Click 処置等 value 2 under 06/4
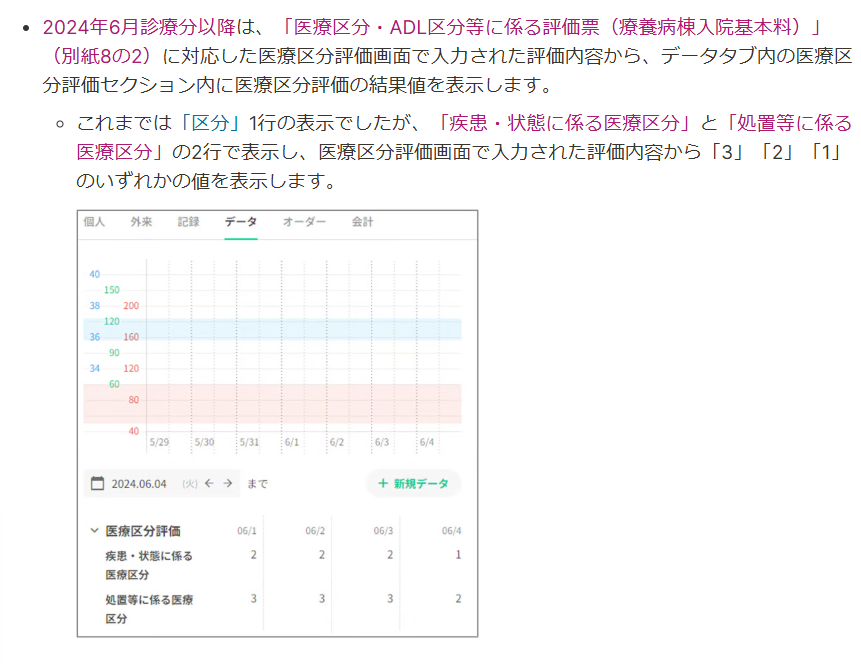Screen dimensions: 861x664 459,599
